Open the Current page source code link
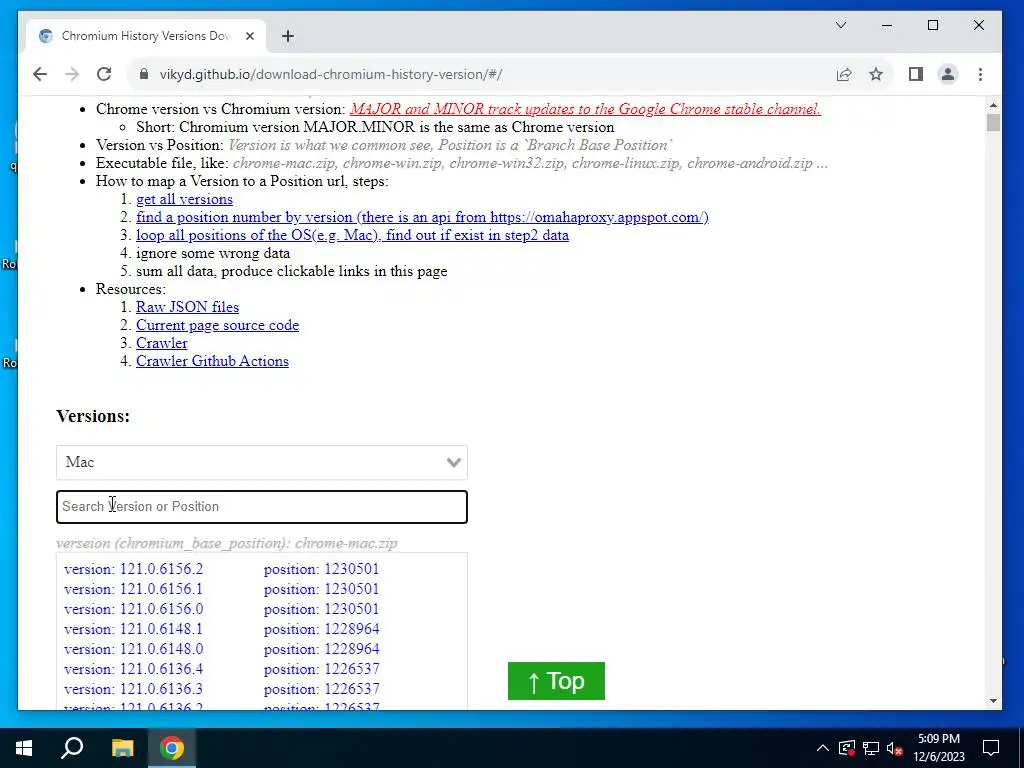 [x=217, y=325]
